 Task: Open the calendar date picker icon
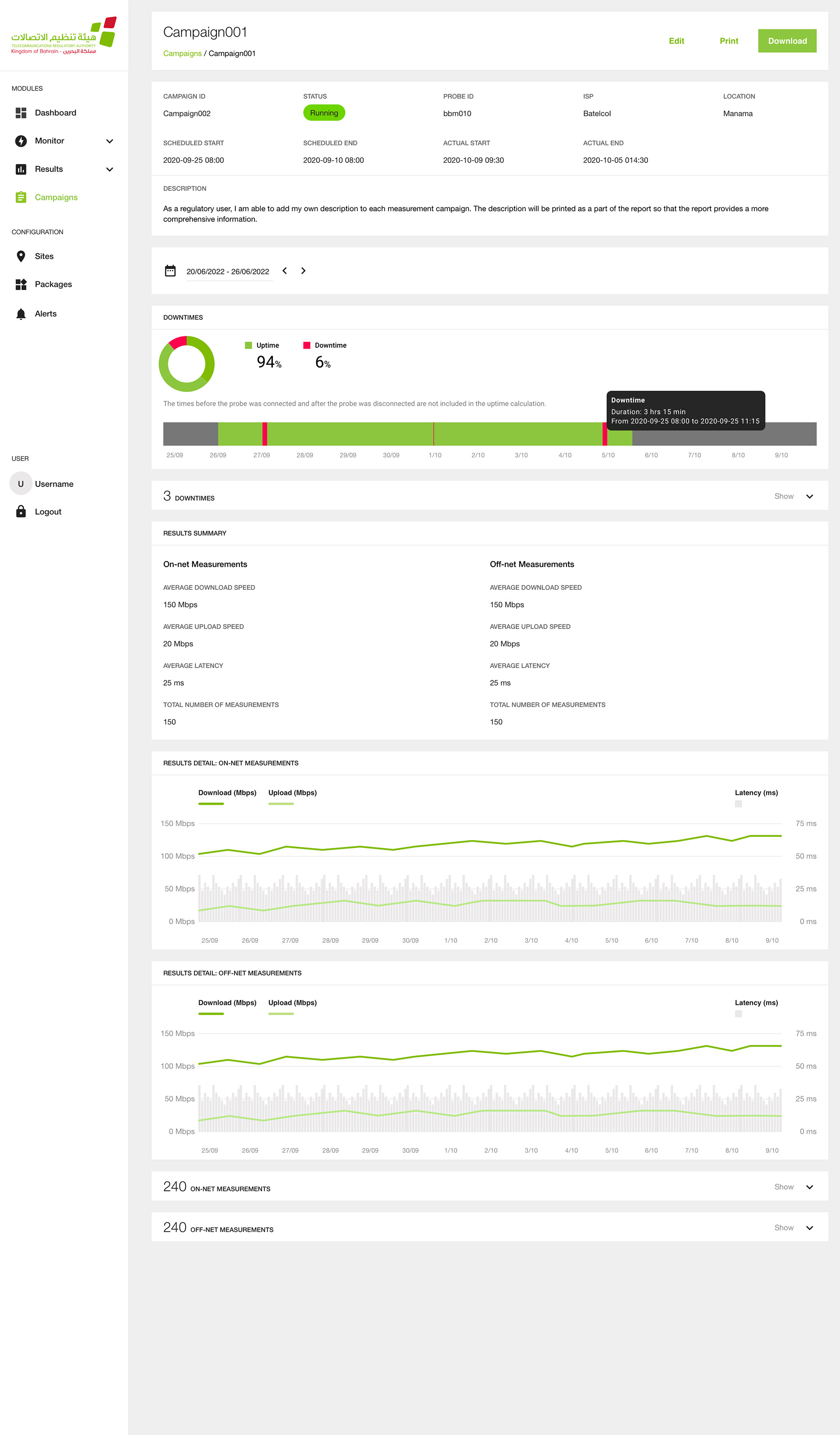(x=170, y=270)
